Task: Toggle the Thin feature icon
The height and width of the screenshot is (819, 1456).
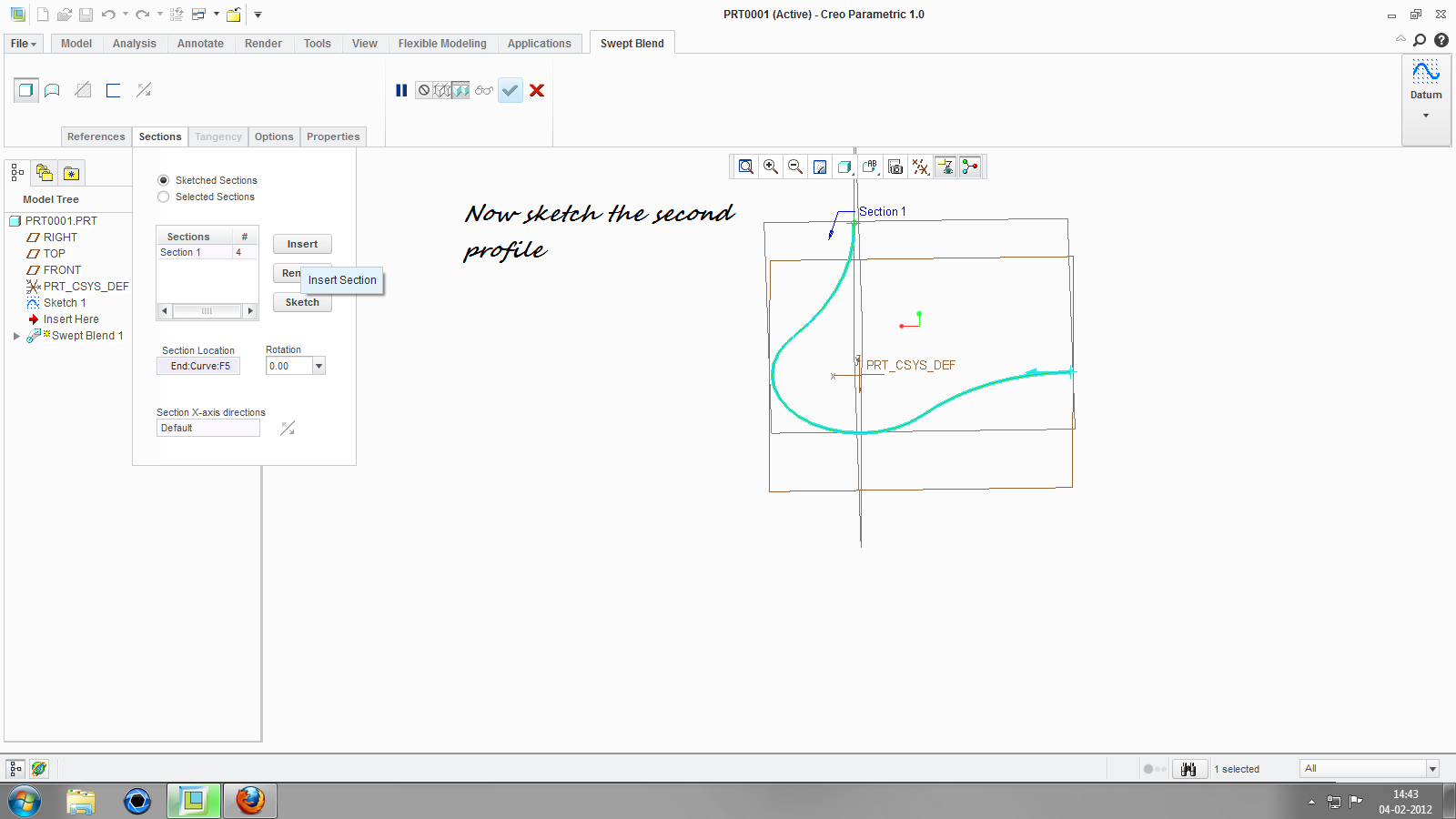Action: tap(113, 90)
